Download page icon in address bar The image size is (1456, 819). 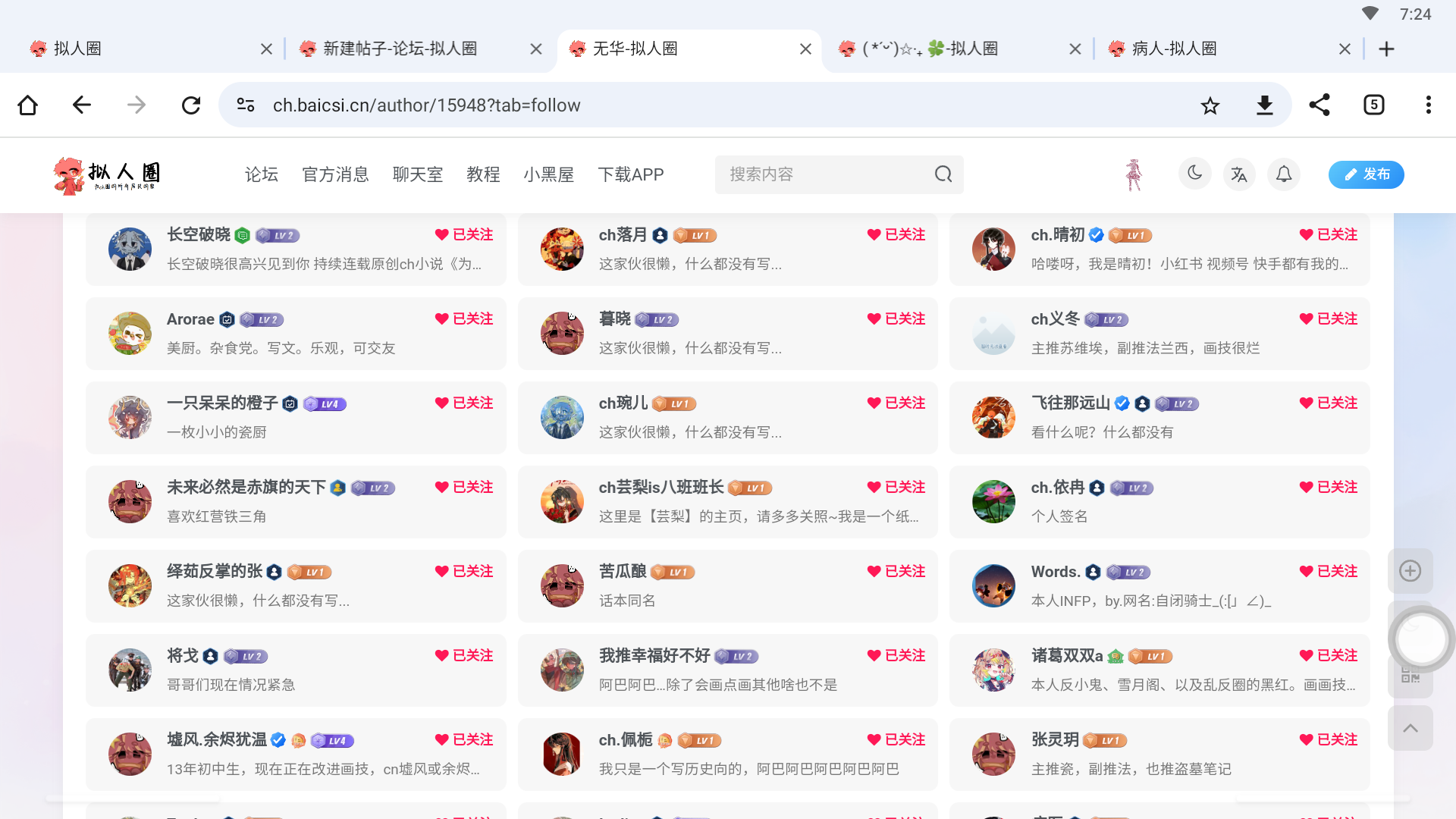[x=1265, y=105]
